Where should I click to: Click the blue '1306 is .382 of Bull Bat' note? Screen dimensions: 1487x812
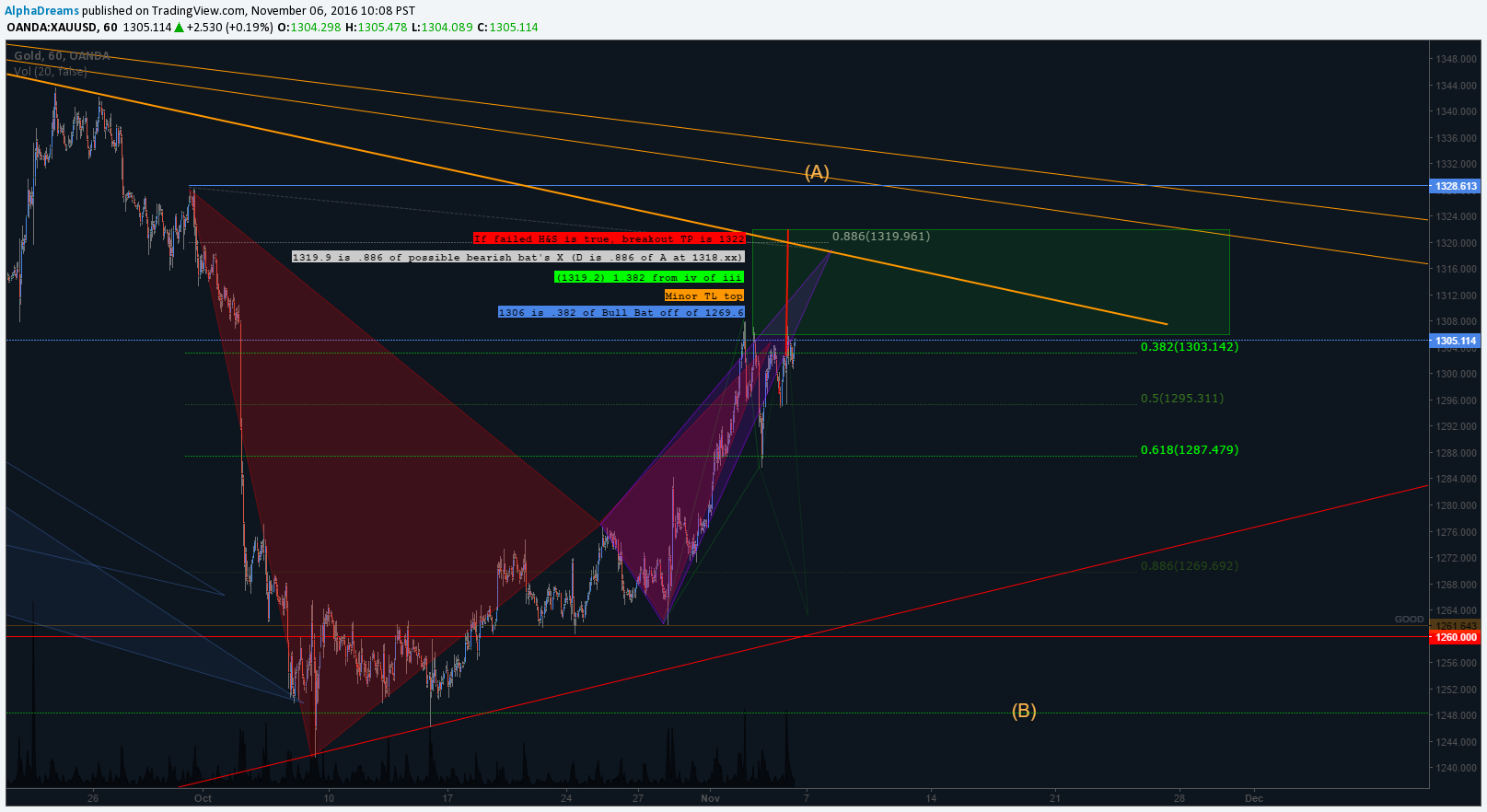coord(621,312)
